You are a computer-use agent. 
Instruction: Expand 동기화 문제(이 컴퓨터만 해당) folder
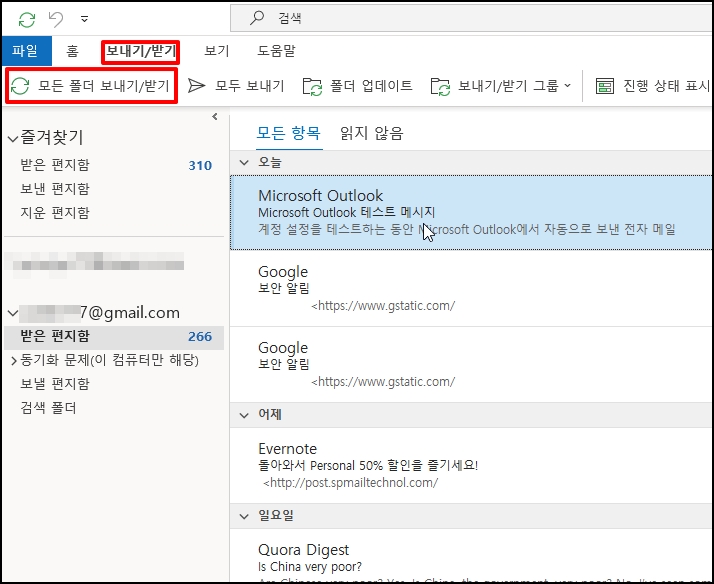pos(14,361)
